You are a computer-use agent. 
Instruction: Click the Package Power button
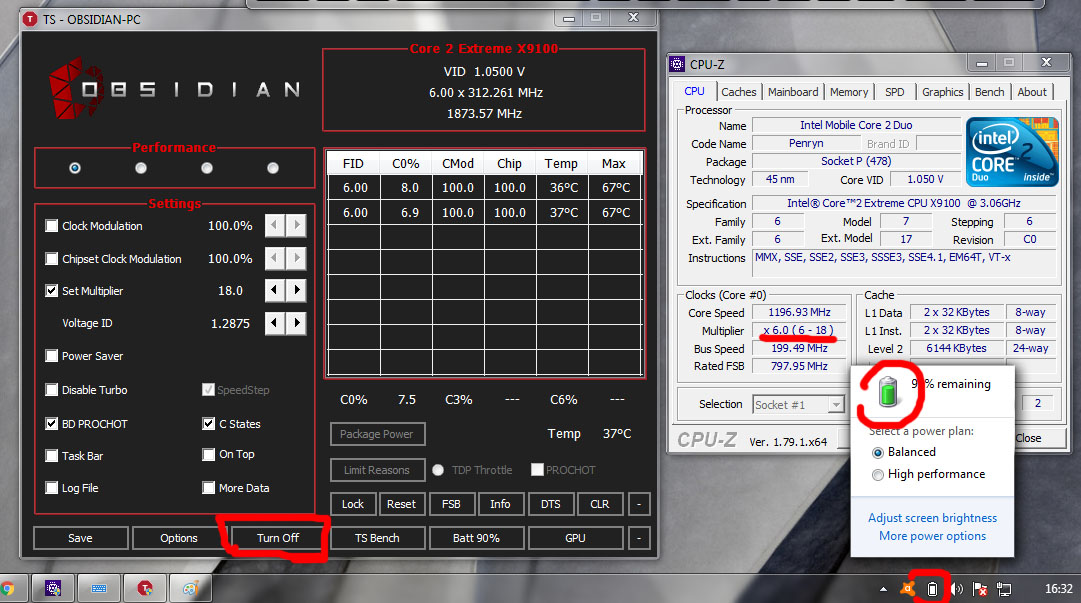coord(377,433)
